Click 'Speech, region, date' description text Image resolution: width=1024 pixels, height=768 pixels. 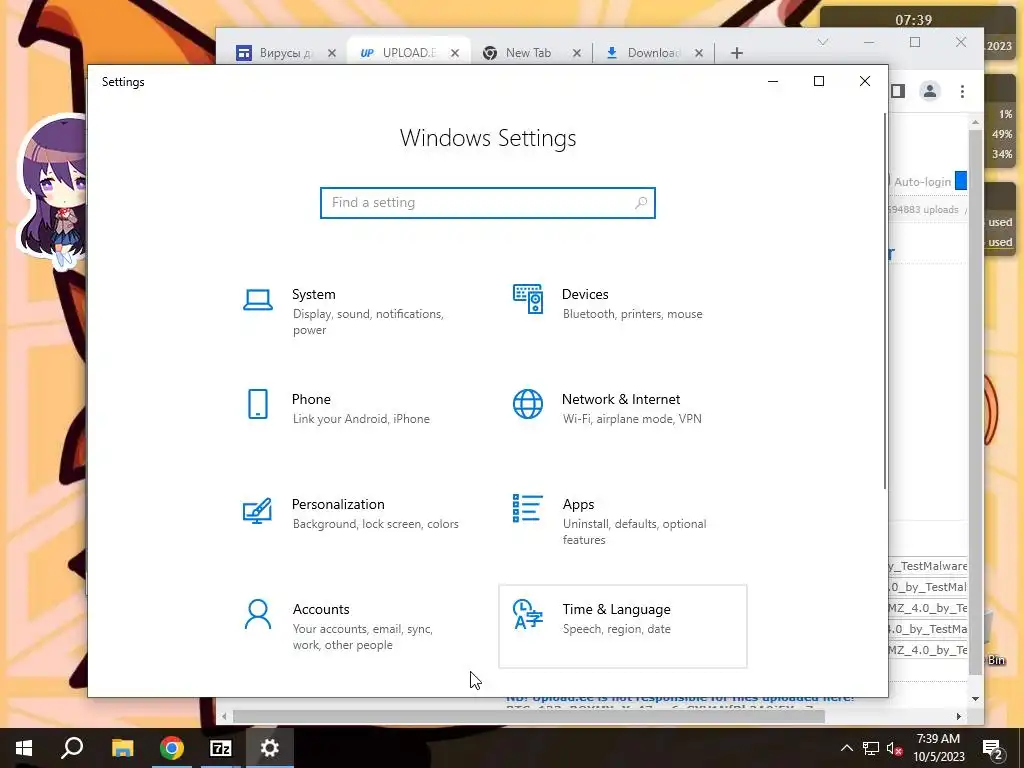click(616, 629)
